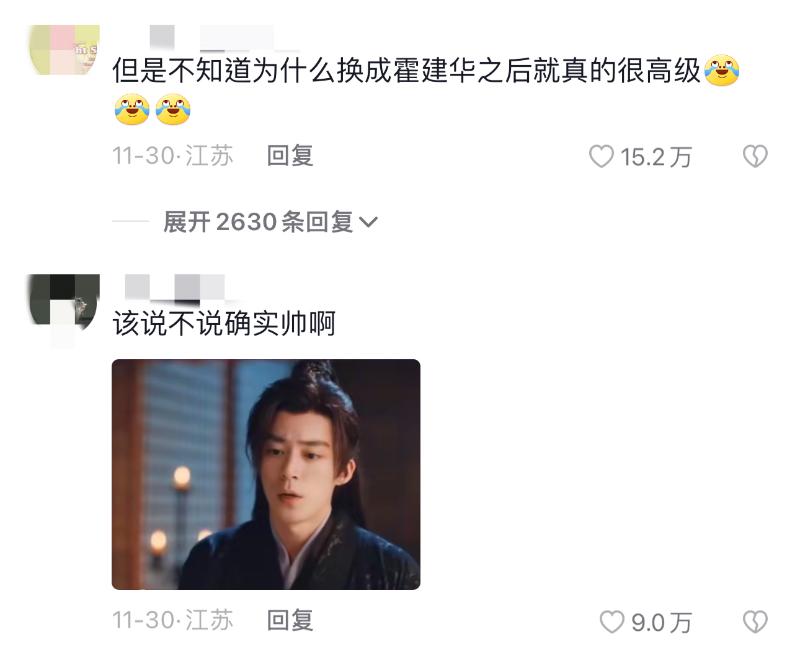Tap the crying-laugh emoji ending the first line

(x=721, y=70)
